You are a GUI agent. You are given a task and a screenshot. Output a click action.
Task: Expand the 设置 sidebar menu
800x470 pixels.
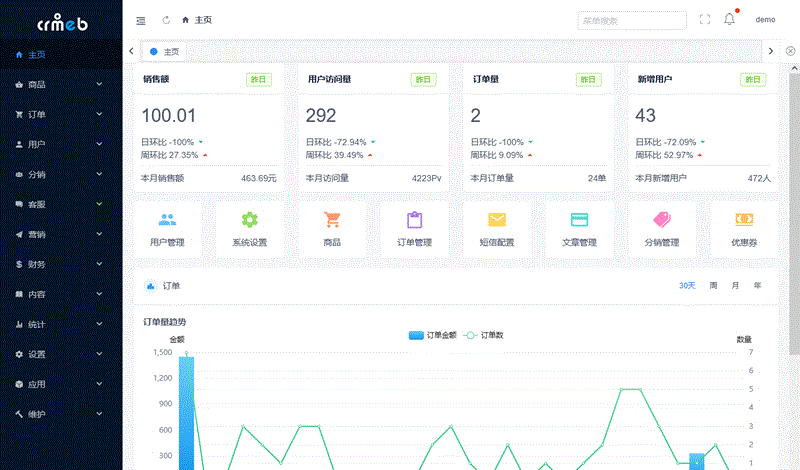(60, 355)
